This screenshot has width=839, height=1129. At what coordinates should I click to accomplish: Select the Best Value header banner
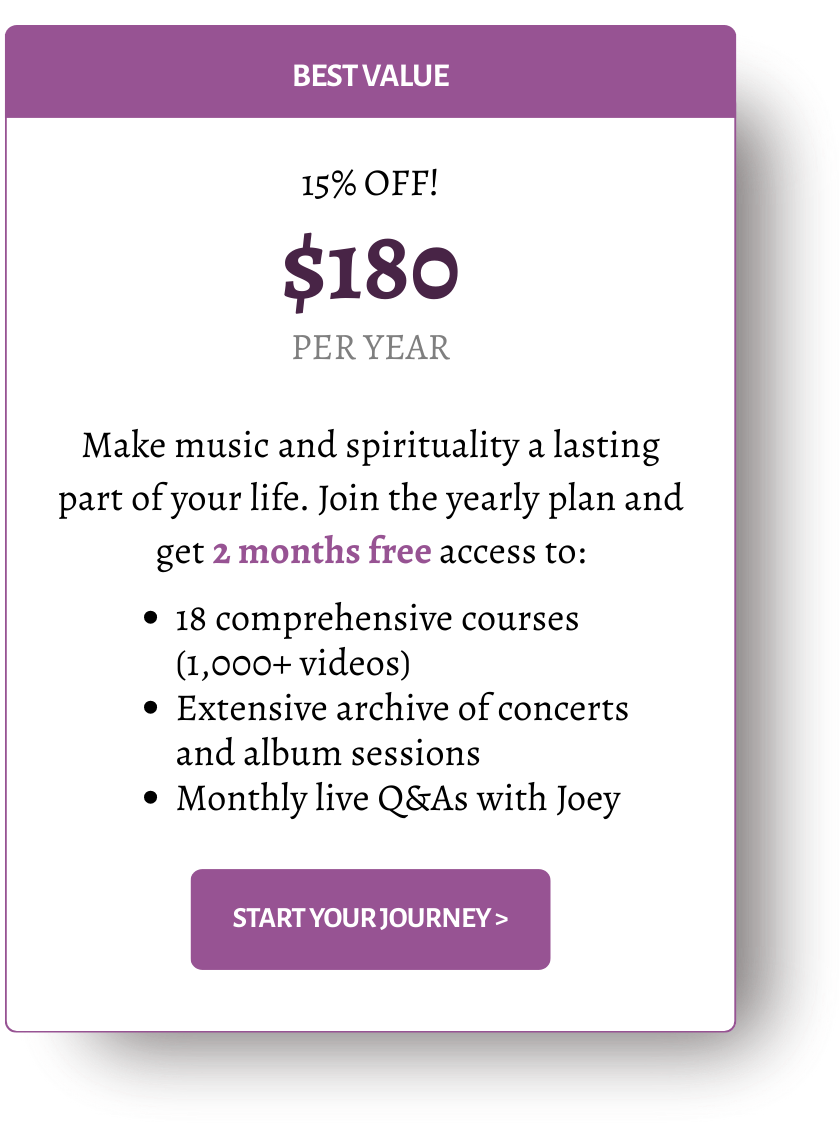(370, 72)
